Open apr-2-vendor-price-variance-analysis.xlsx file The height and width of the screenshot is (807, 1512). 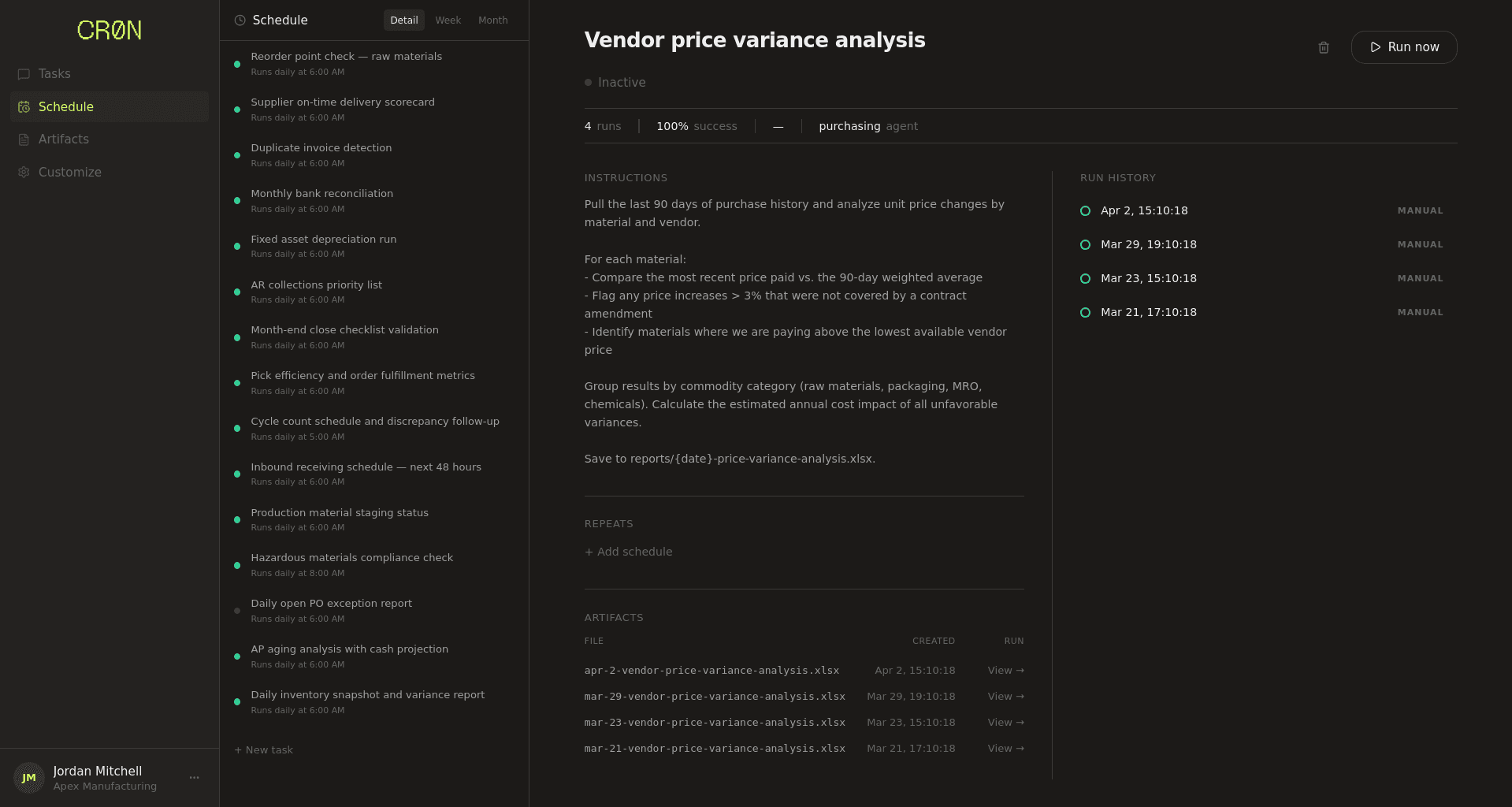click(x=711, y=671)
